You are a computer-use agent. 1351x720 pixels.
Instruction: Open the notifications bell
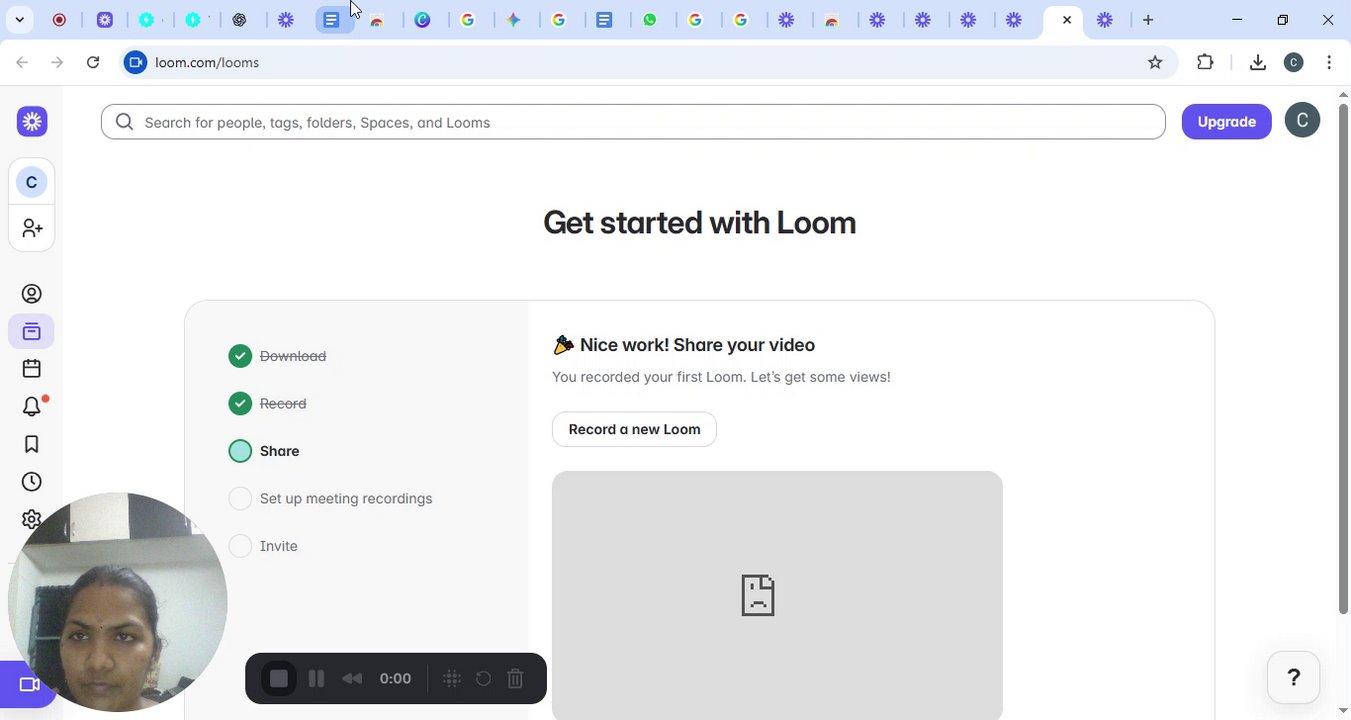click(x=32, y=406)
